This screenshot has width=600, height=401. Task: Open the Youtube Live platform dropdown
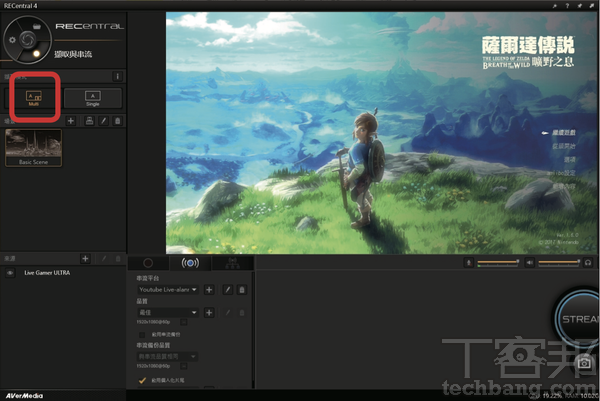[168, 289]
